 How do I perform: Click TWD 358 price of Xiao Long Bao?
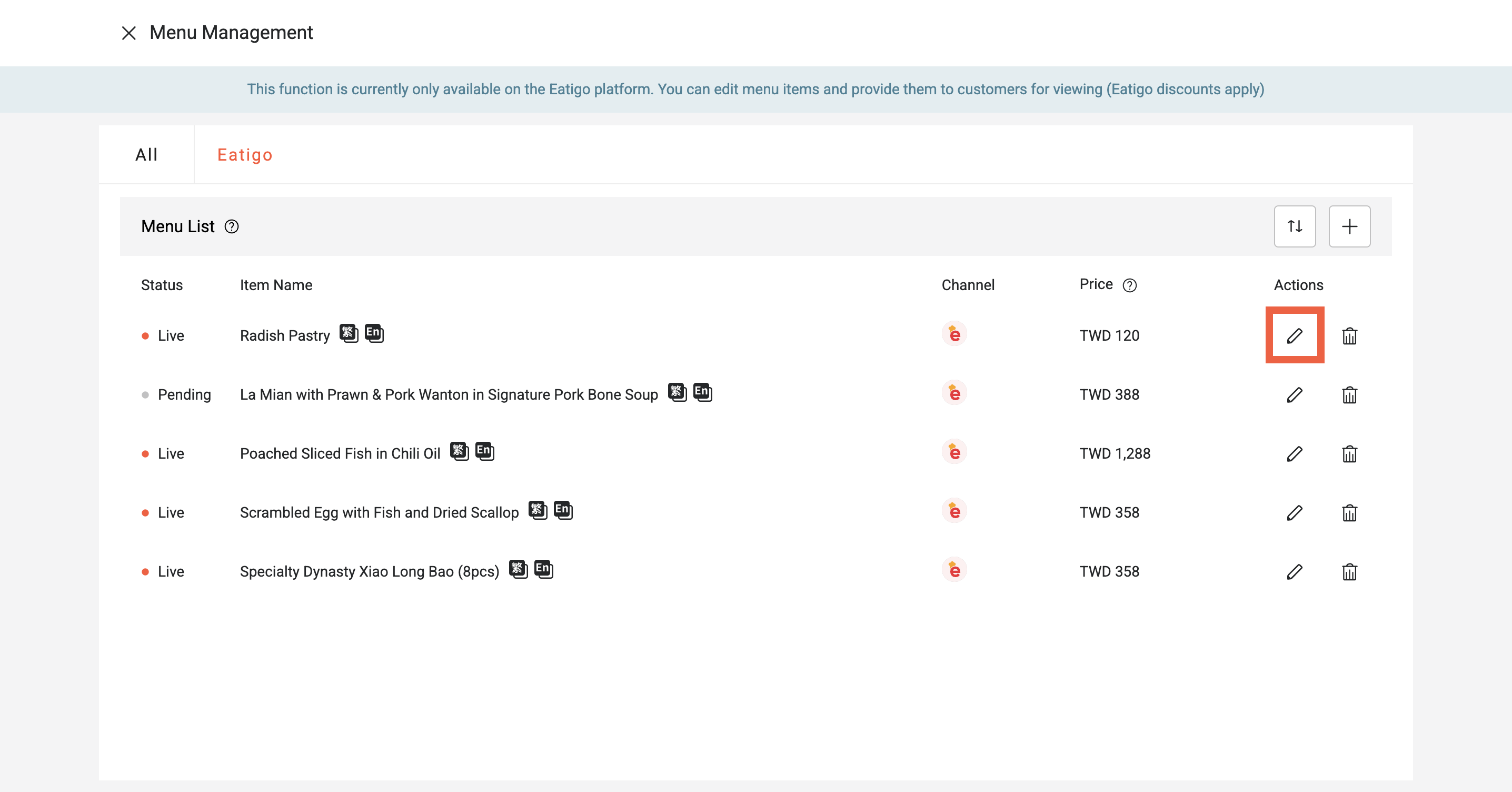tap(1109, 572)
